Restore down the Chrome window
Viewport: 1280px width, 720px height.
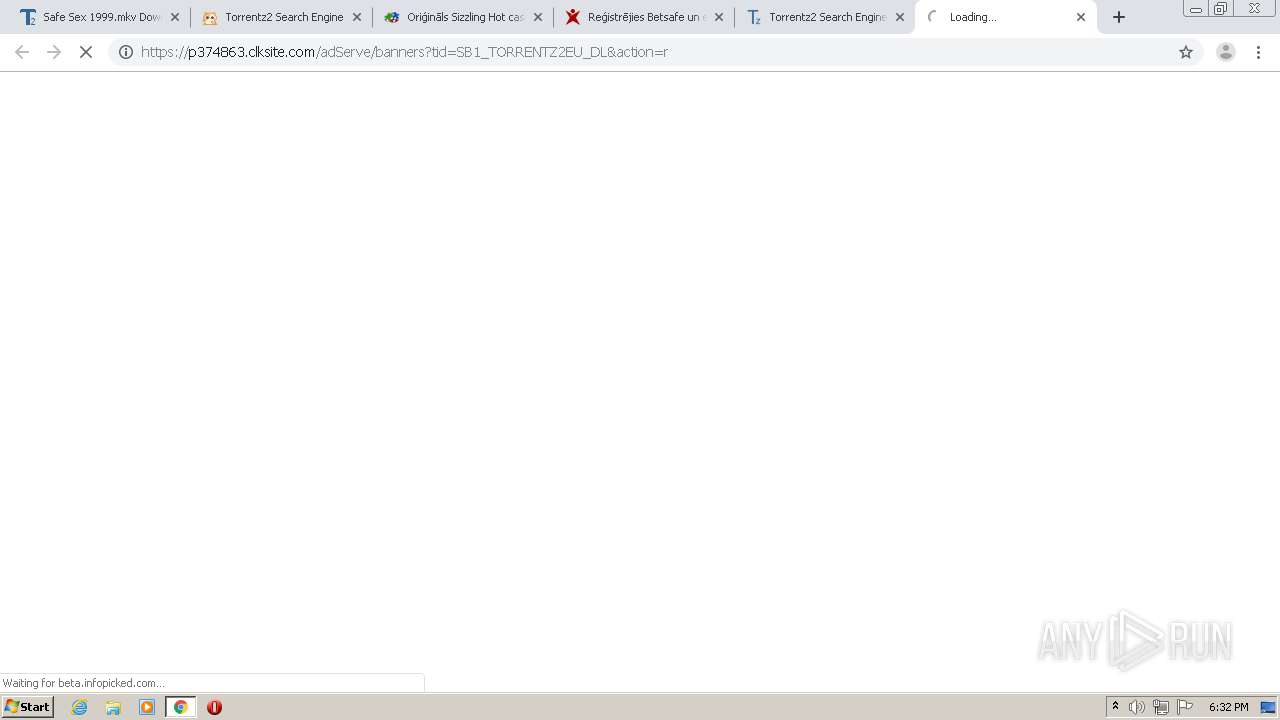tap(1221, 9)
